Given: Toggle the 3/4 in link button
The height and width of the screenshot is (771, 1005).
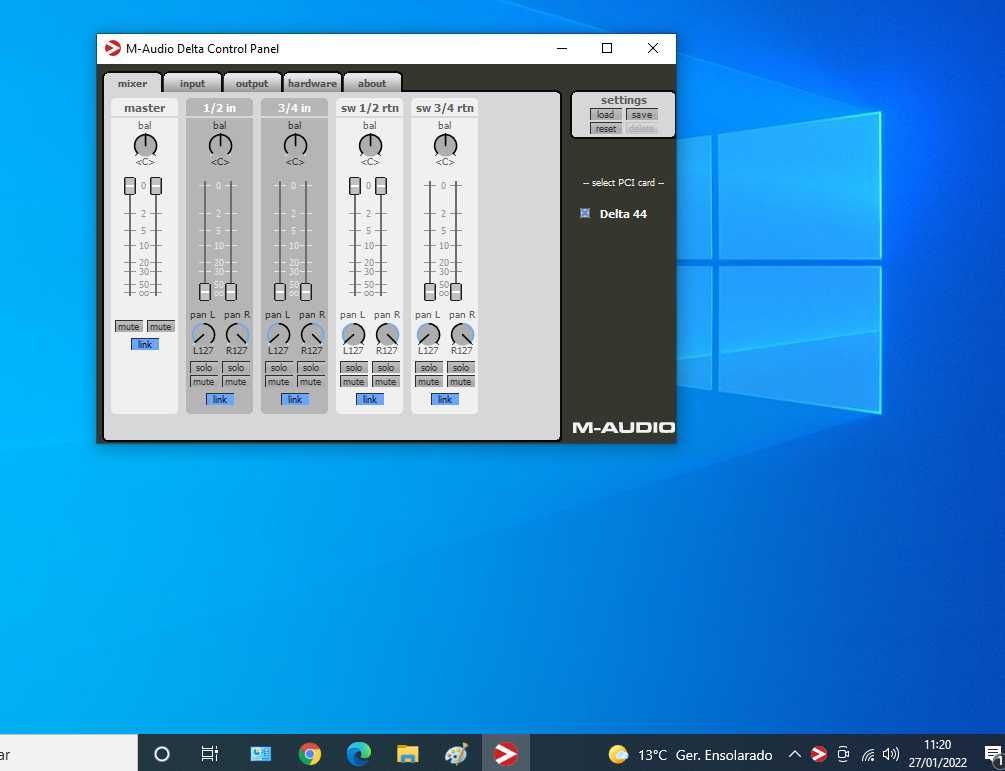Looking at the screenshot, I should (x=295, y=399).
